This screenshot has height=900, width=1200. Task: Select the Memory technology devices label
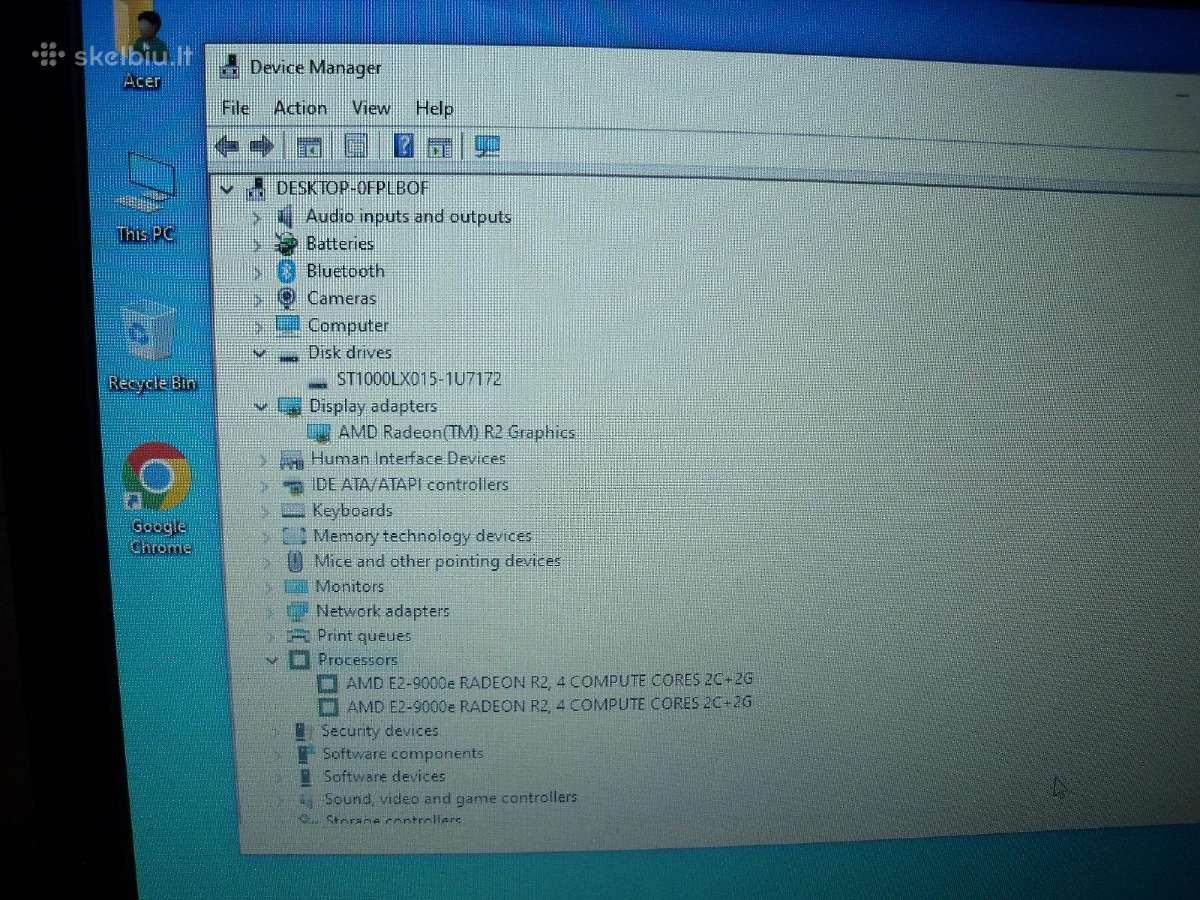pos(422,536)
